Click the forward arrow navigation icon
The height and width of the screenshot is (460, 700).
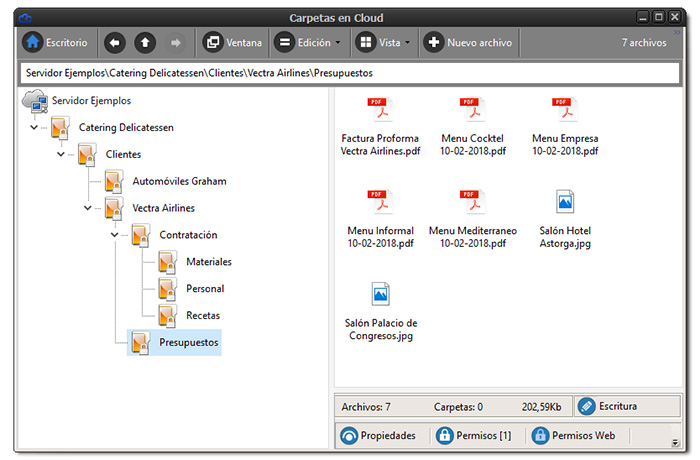tap(175, 43)
